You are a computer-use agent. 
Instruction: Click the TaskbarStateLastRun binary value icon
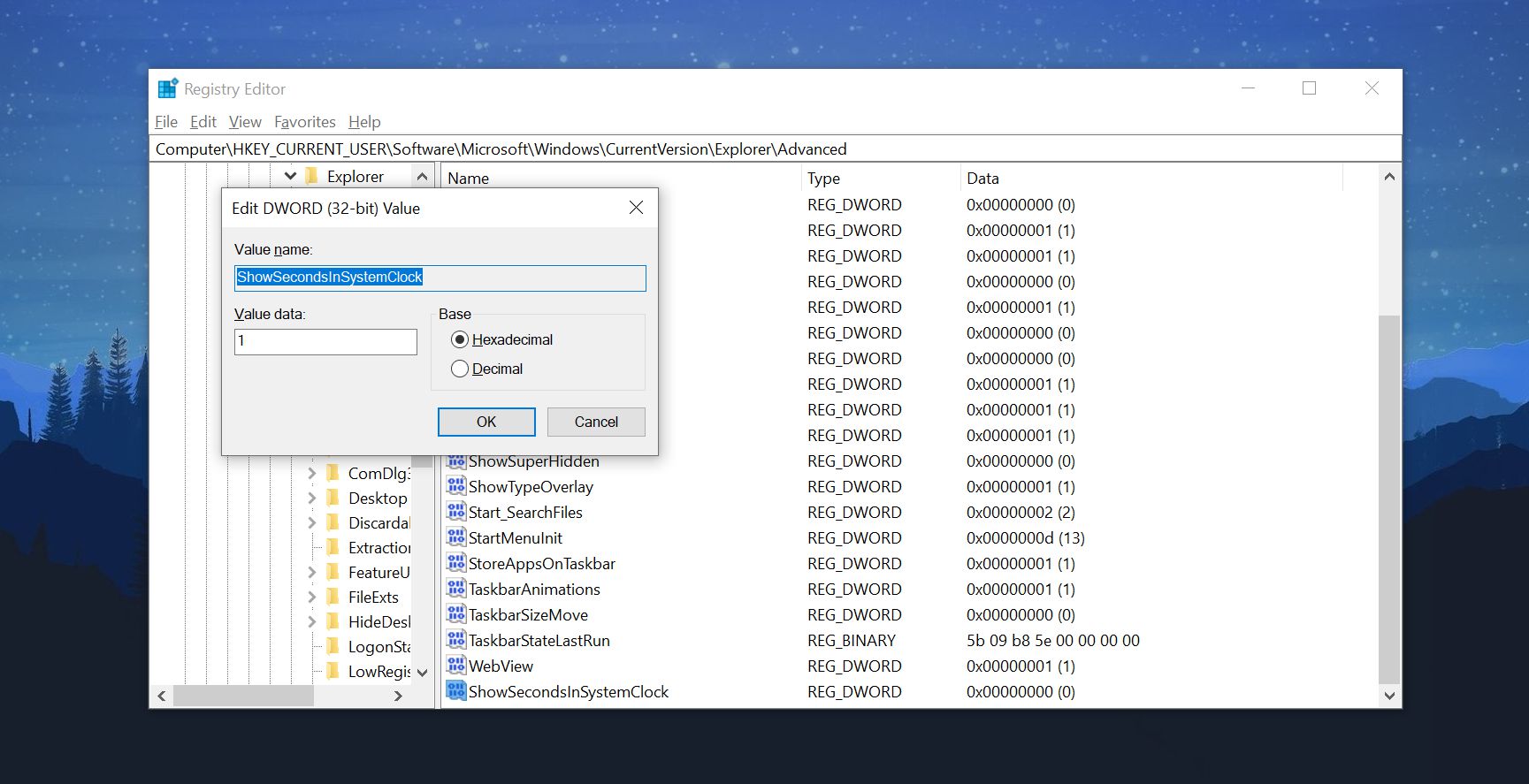point(456,640)
